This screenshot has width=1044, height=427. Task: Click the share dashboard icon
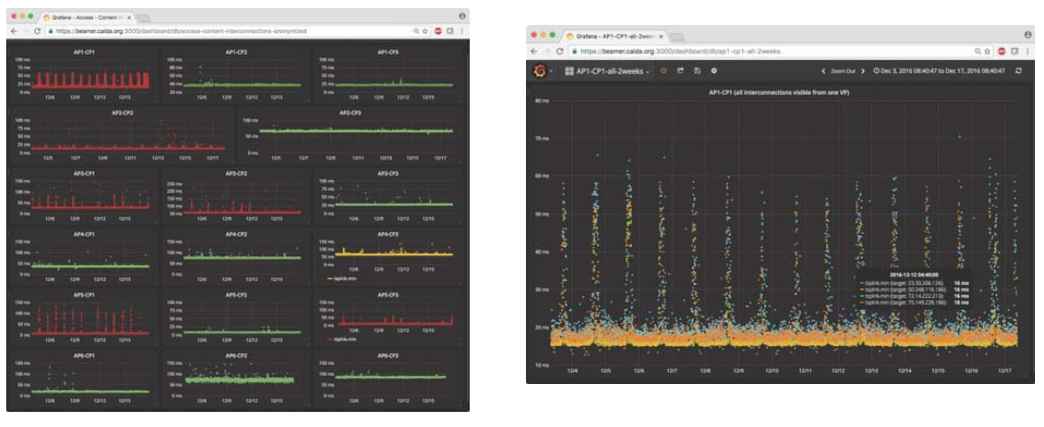click(680, 71)
